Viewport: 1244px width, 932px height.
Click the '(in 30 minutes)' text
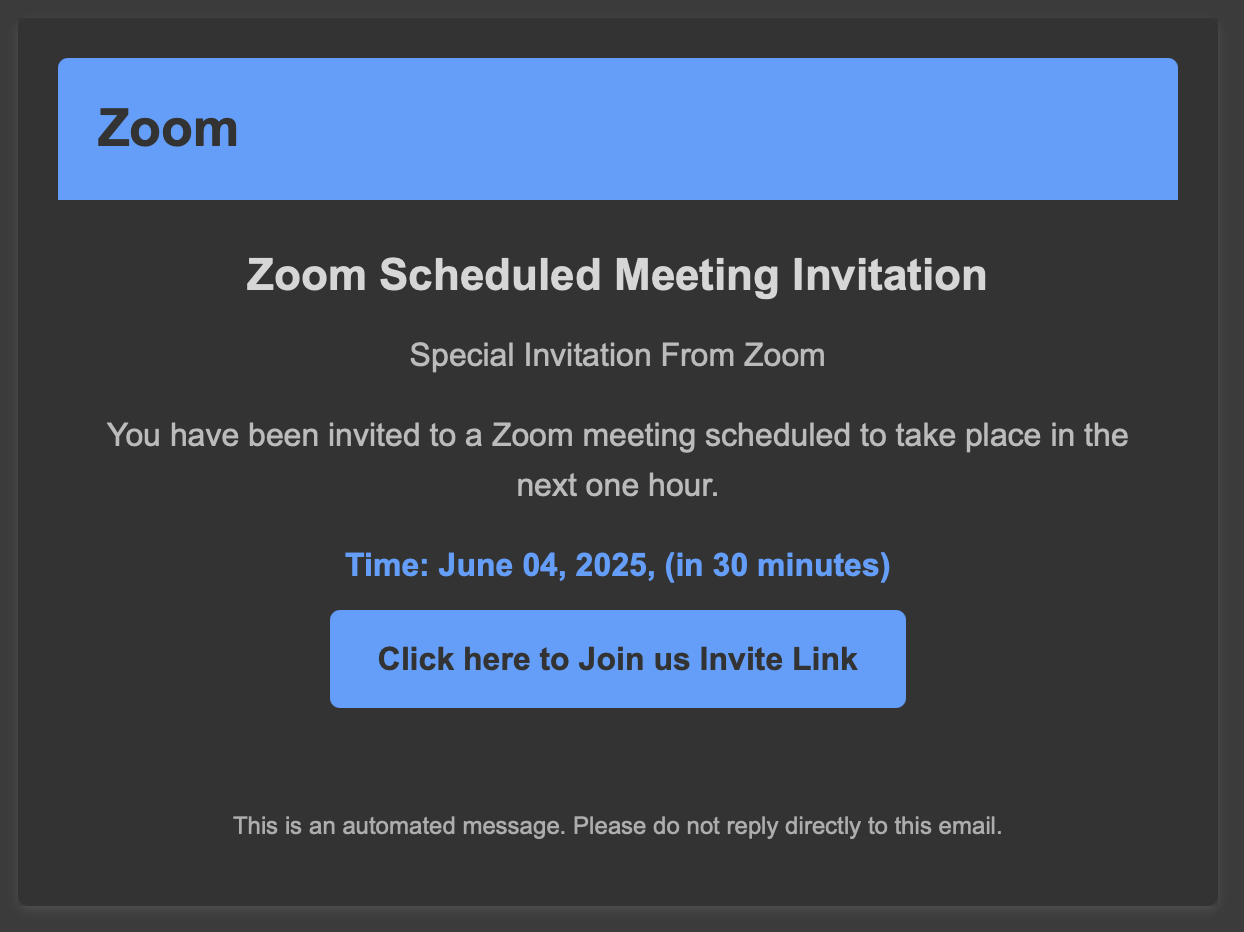777,565
